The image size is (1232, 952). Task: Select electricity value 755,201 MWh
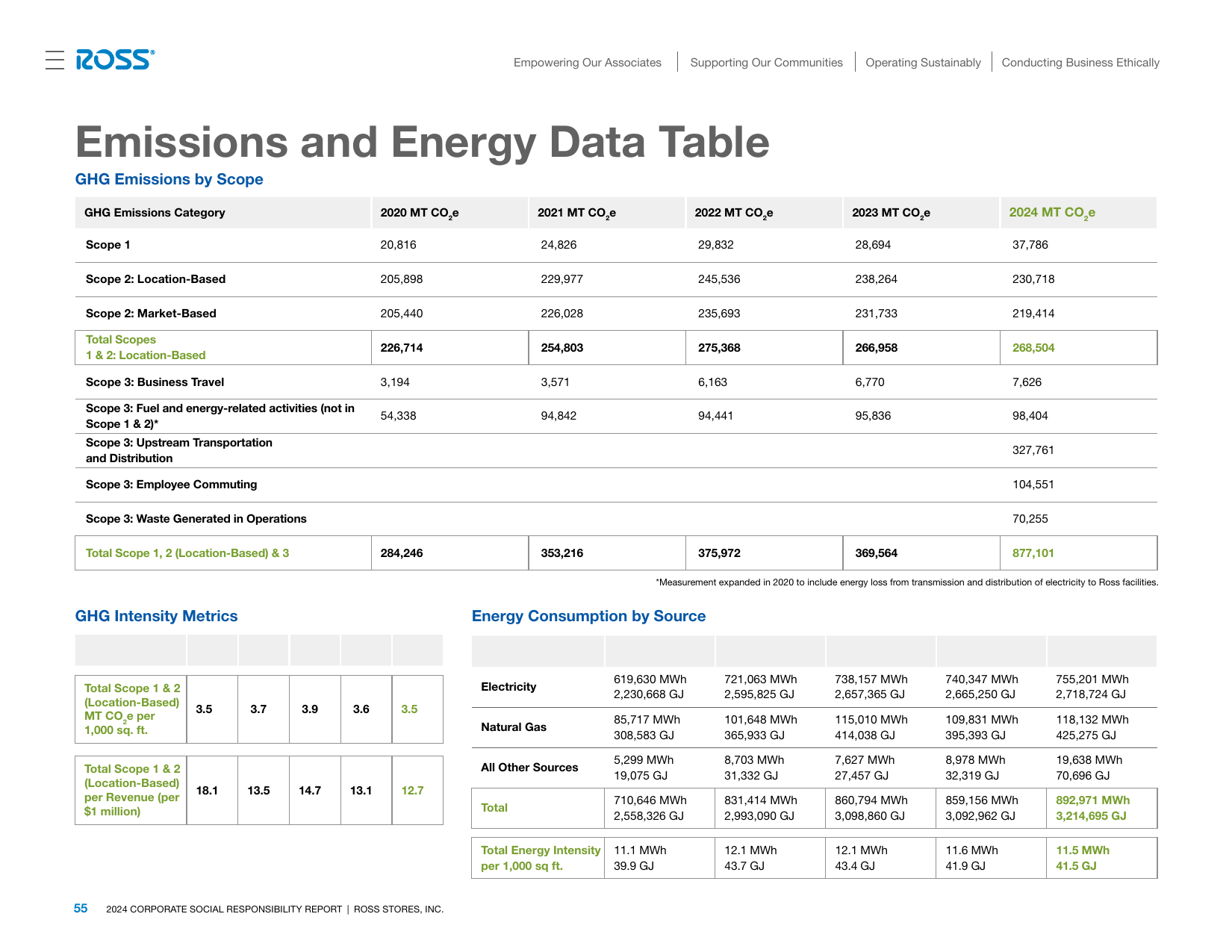point(1092,679)
